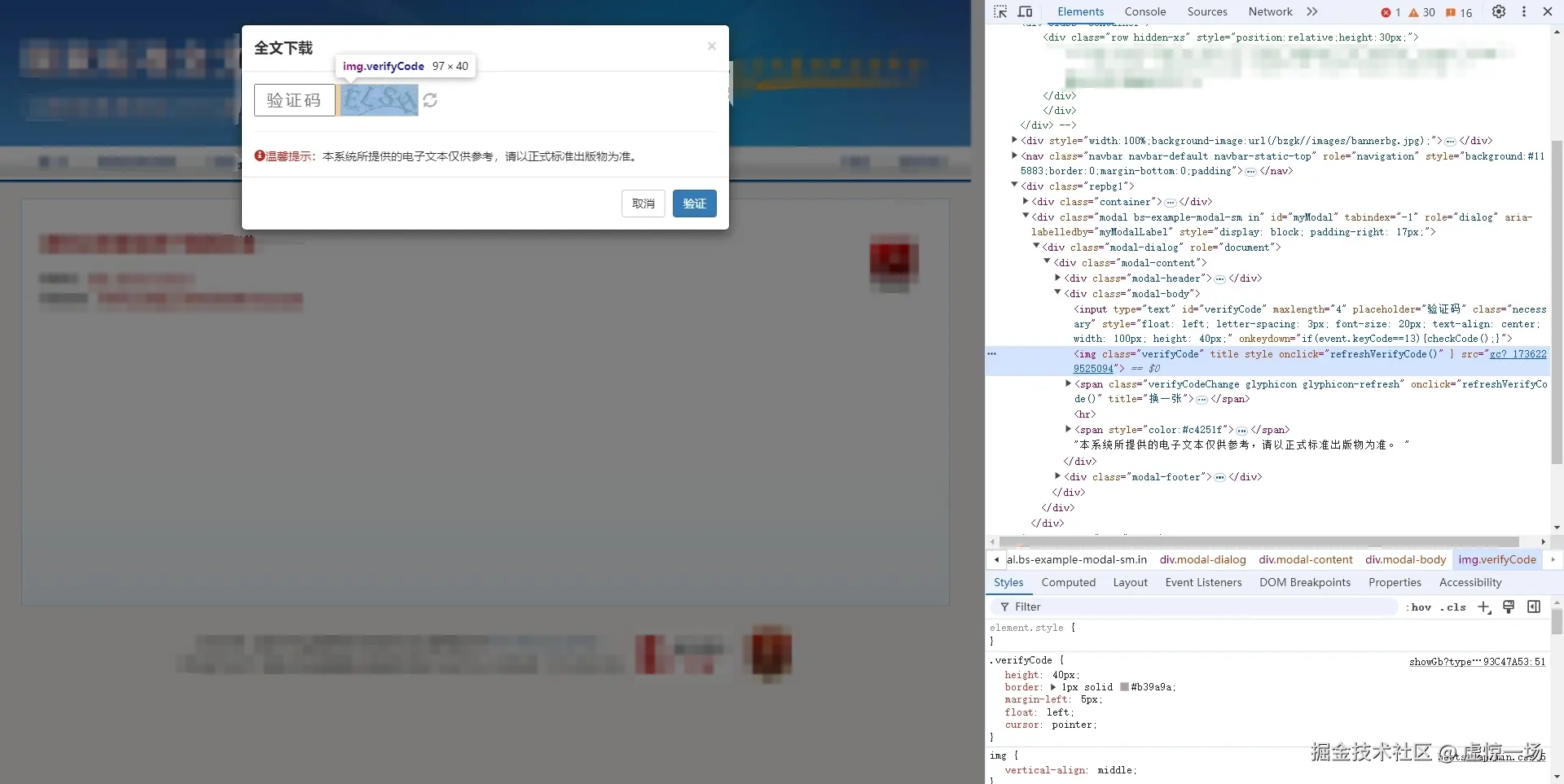Toggle the .cls class editor
Screen dimensions: 1564x784
click(1452, 607)
